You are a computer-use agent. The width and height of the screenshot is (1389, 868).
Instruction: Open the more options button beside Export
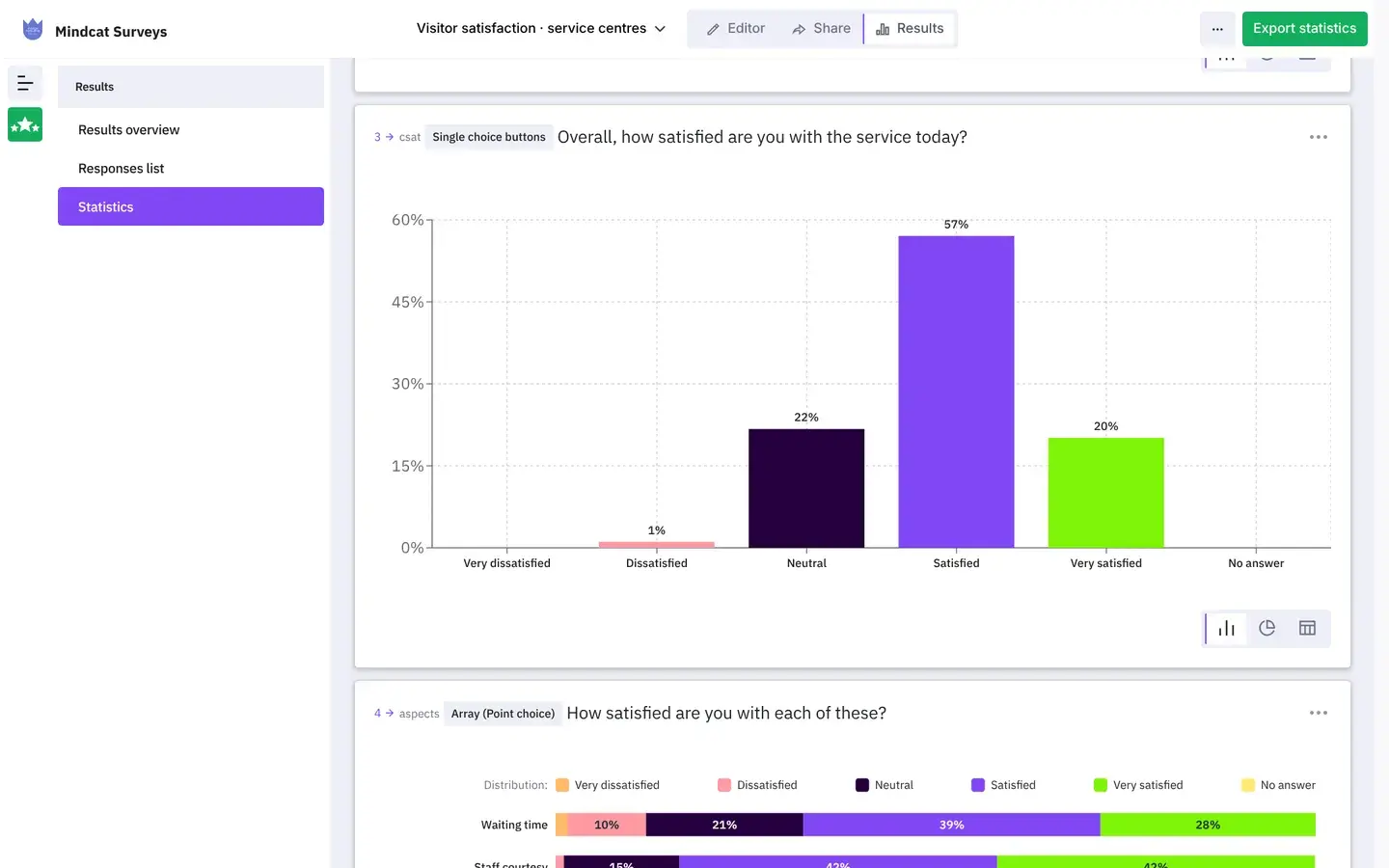coord(1217,29)
